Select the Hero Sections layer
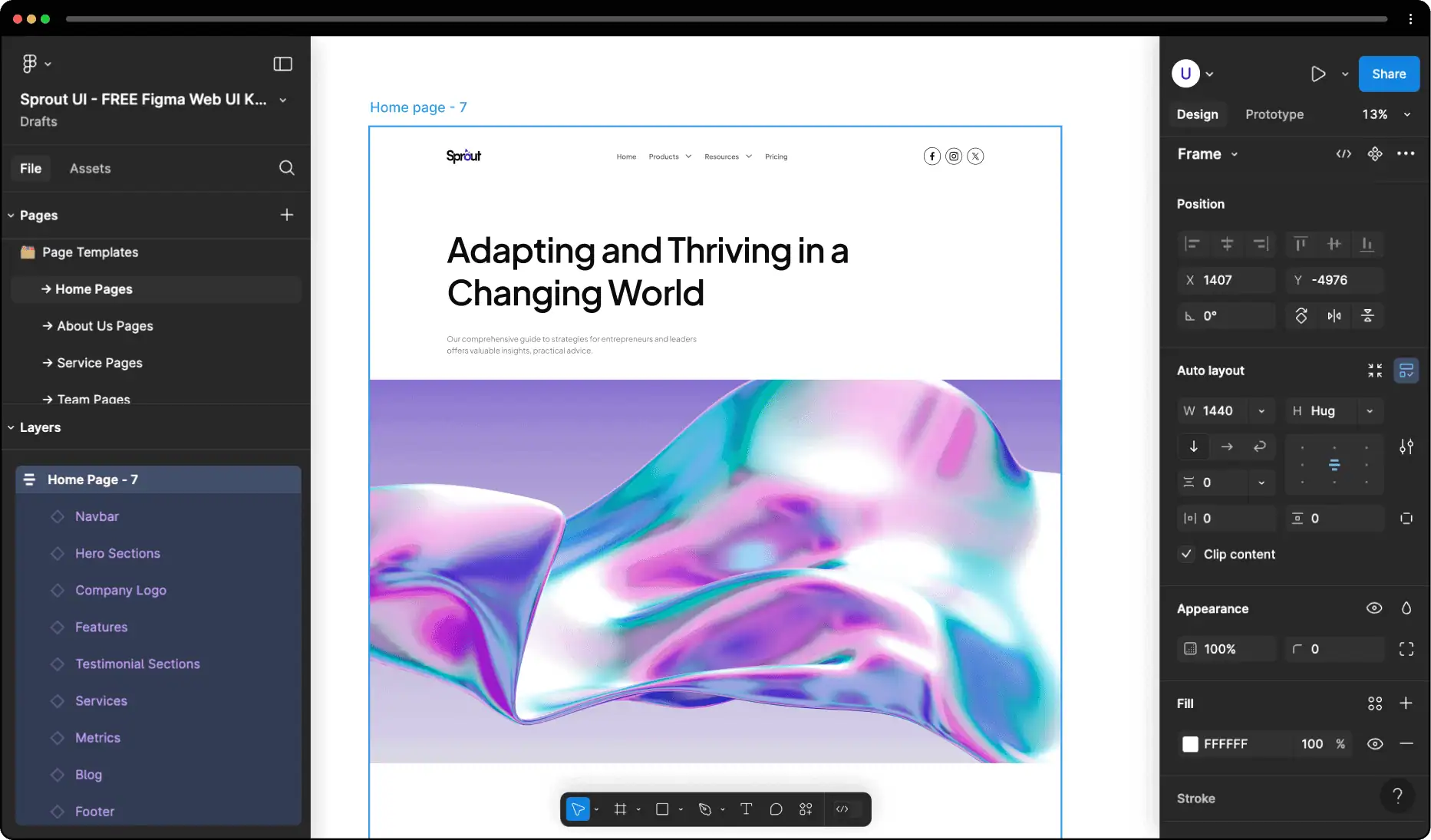The image size is (1431, 840). (117, 553)
